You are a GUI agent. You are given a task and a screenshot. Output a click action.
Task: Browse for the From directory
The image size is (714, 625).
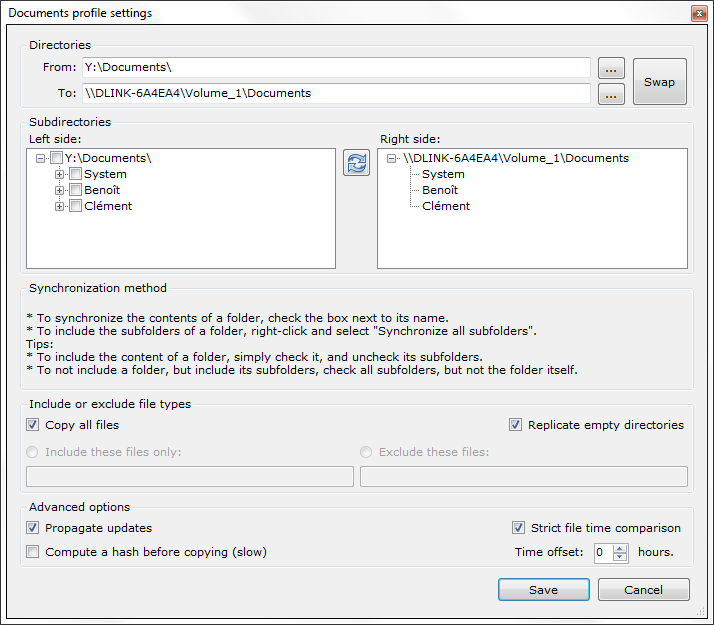612,68
